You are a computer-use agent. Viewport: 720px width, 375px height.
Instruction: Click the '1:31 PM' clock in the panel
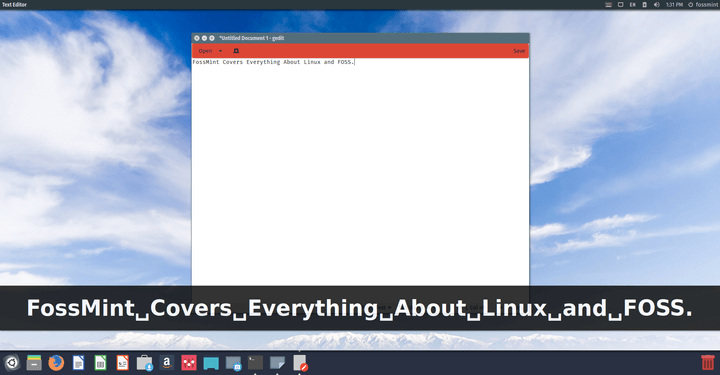pyautogui.click(x=674, y=5)
